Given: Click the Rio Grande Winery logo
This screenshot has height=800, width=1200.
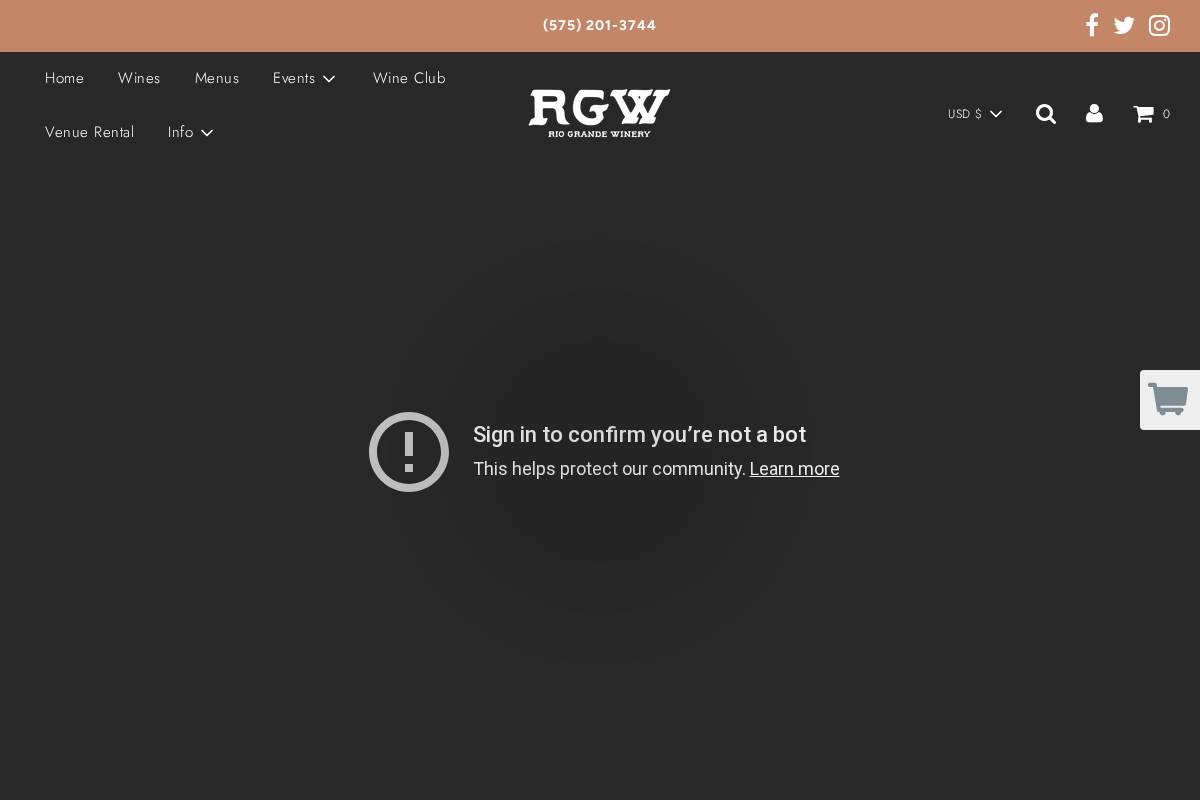Looking at the screenshot, I should [x=599, y=113].
